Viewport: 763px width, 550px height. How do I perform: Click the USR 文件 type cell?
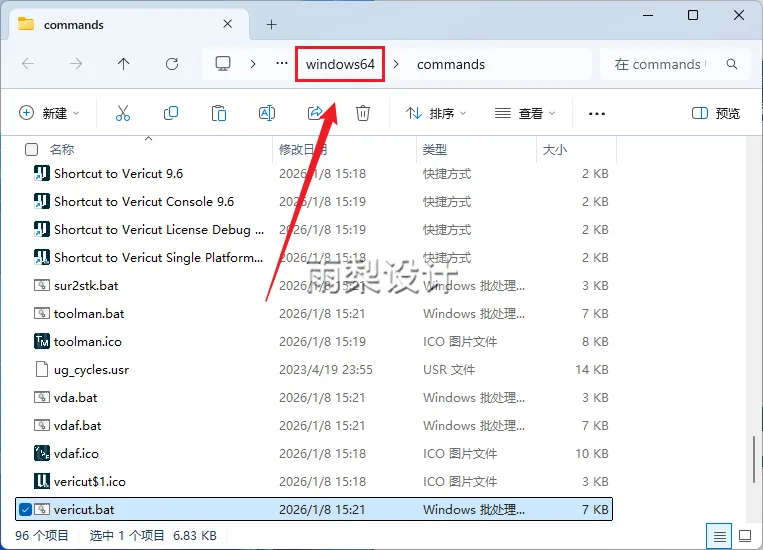(x=449, y=370)
